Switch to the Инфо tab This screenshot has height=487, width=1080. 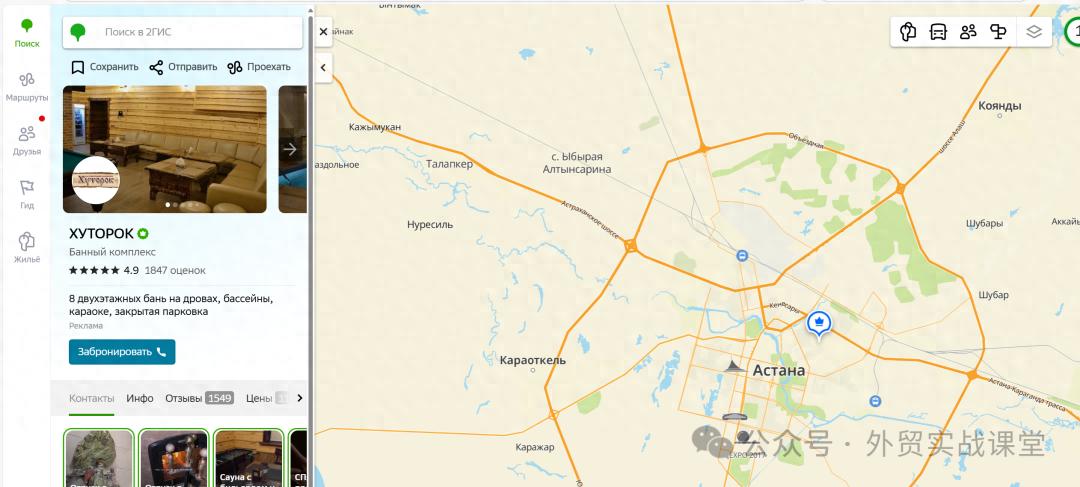click(x=140, y=398)
